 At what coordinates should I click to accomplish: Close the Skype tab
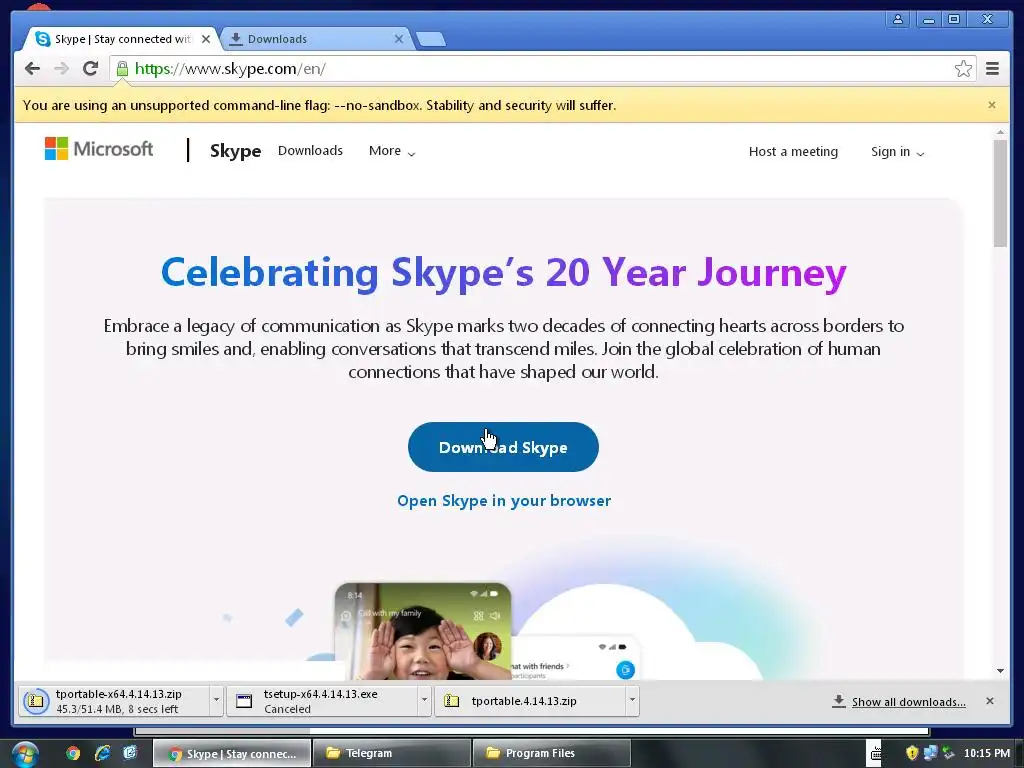coord(206,39)
